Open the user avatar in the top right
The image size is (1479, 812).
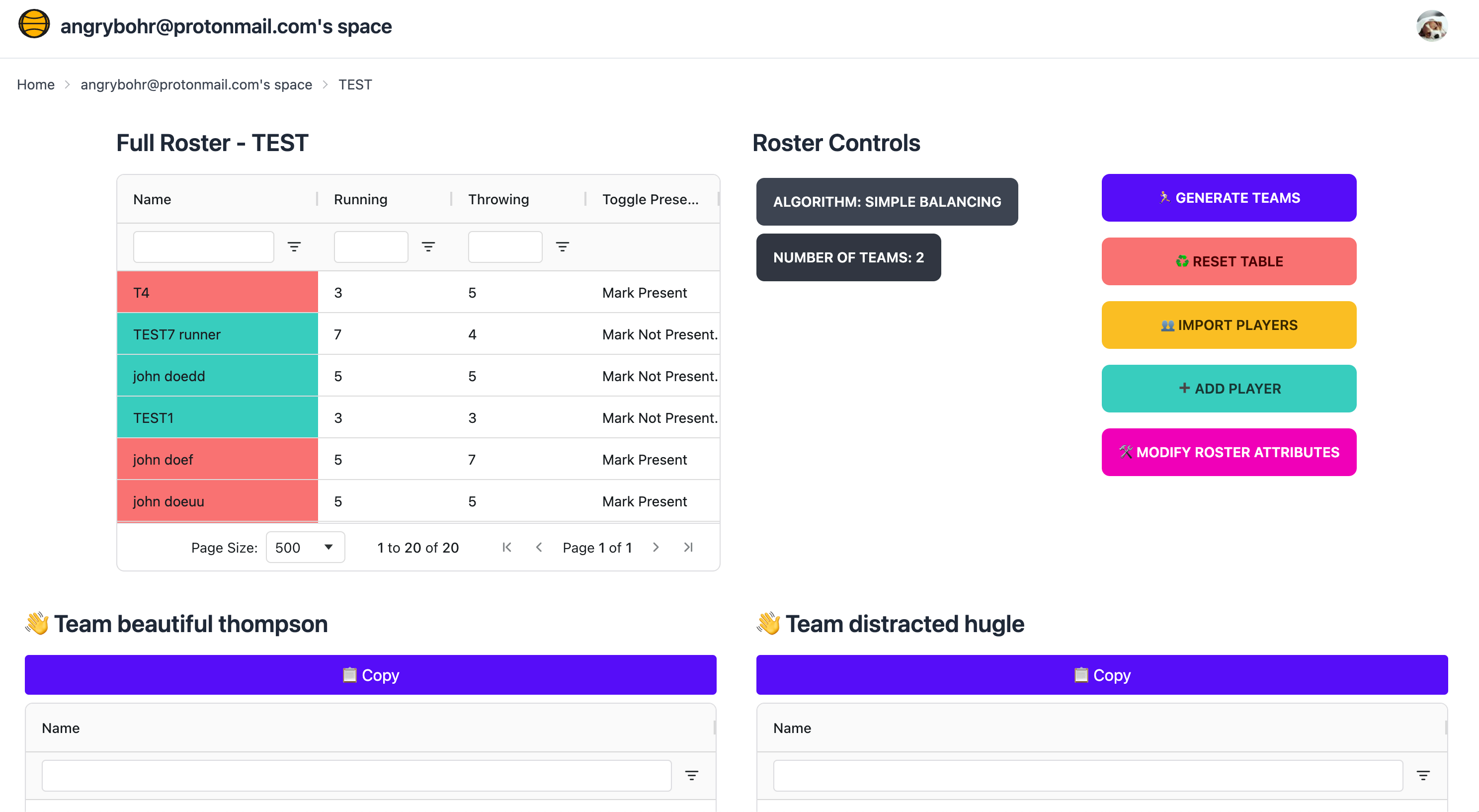[x=1431, y=26]
